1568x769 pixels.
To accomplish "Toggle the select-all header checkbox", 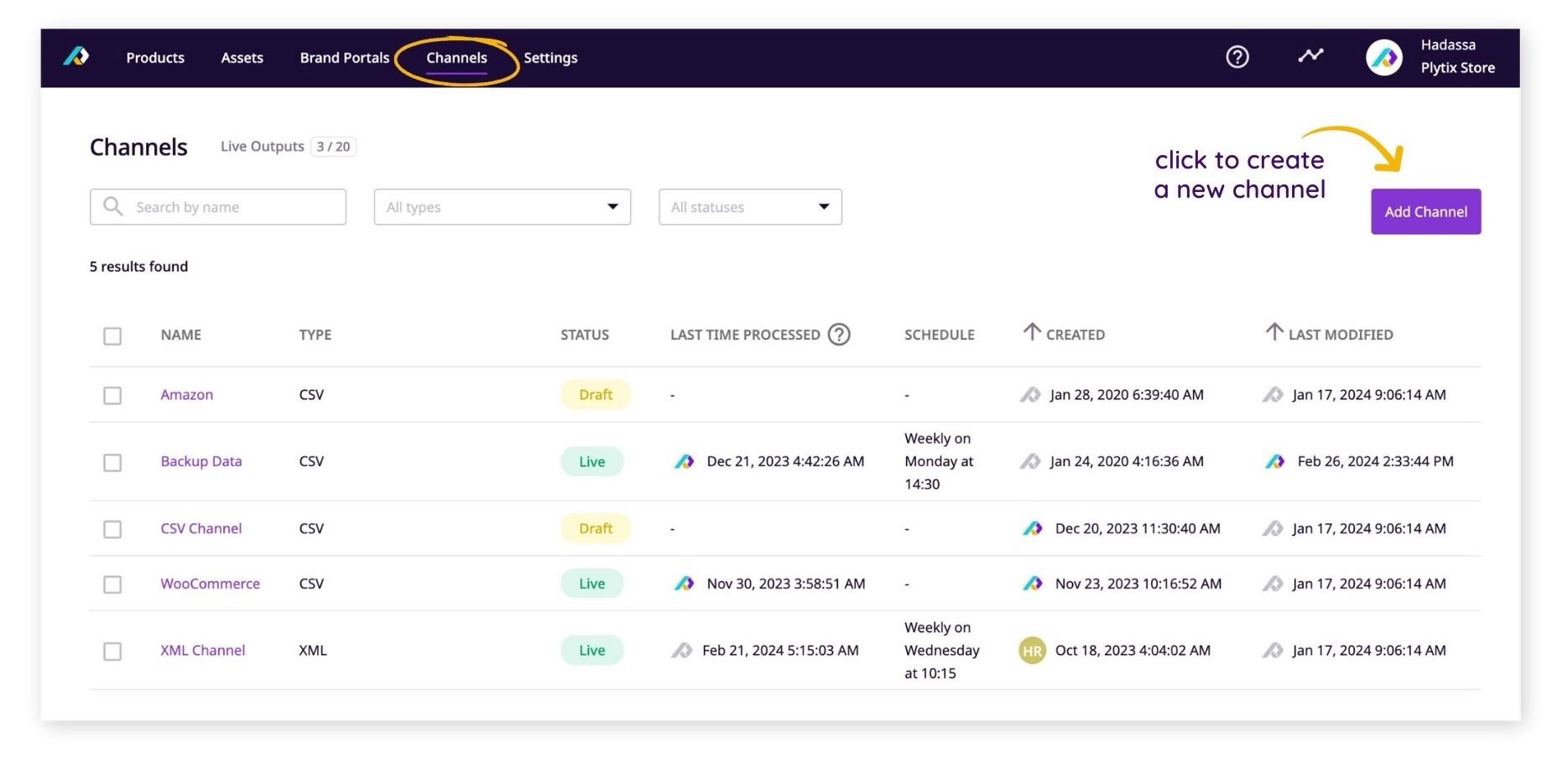I will 112,336.
